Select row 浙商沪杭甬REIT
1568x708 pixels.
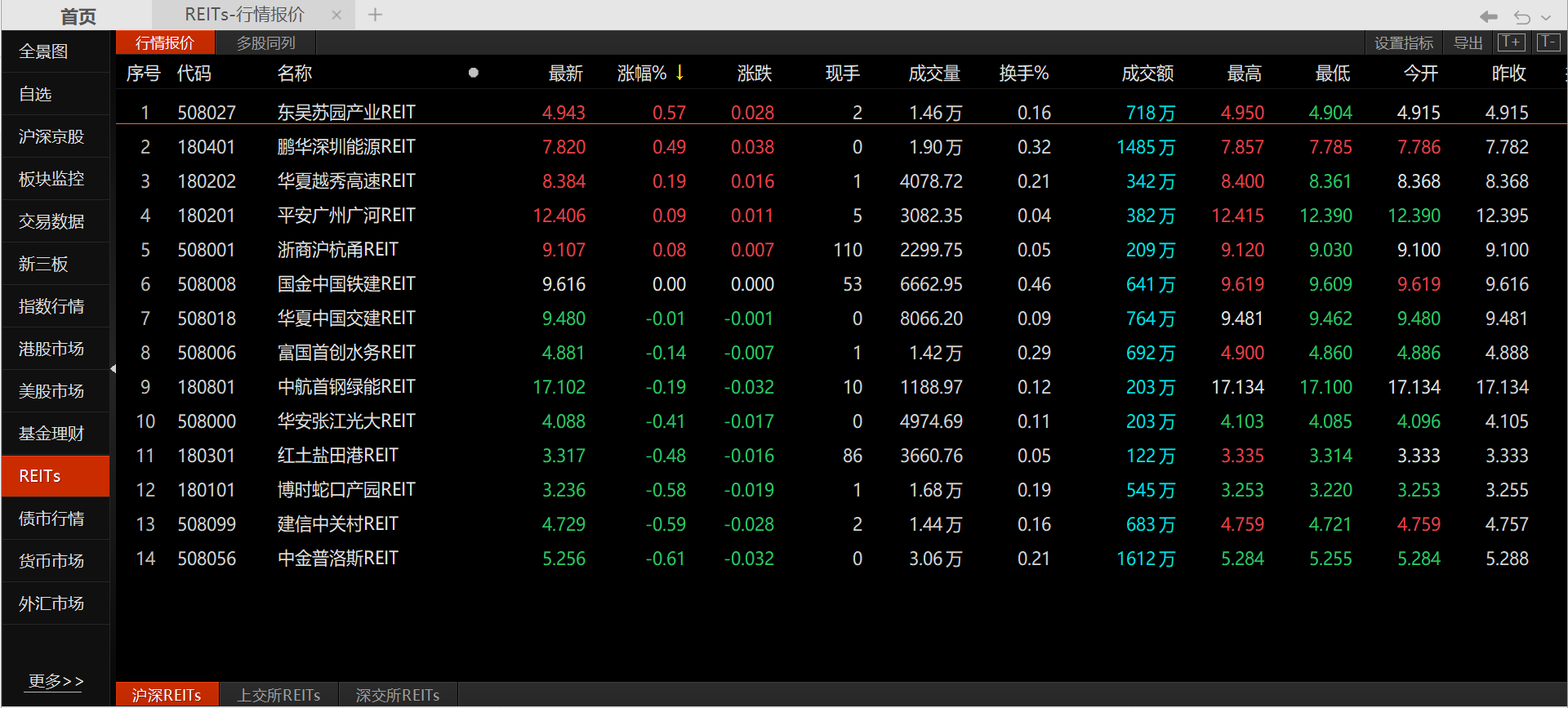841,250
